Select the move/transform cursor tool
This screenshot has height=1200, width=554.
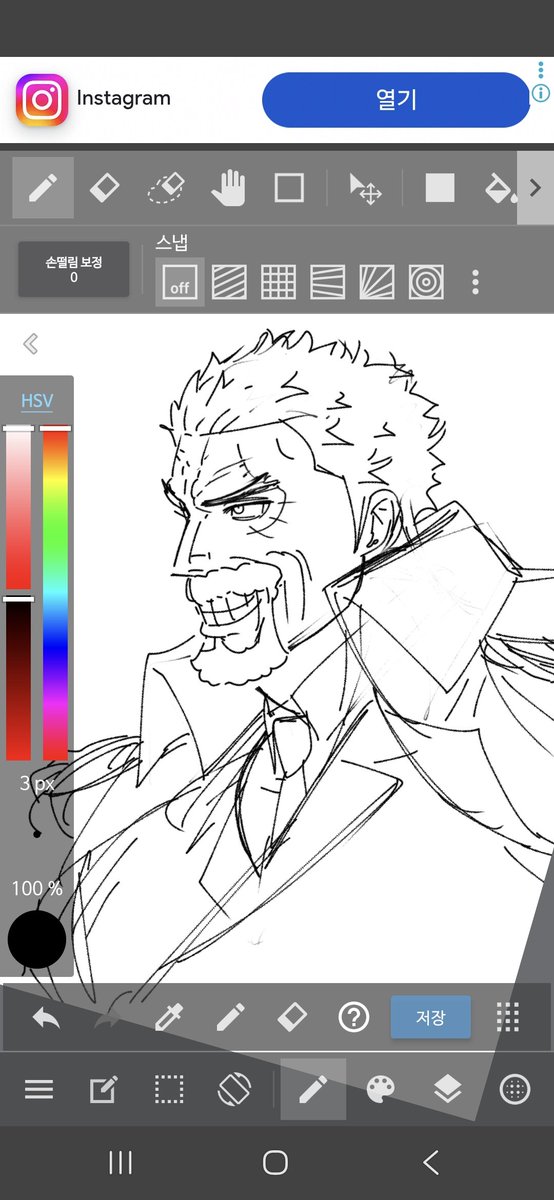[365, 188]
